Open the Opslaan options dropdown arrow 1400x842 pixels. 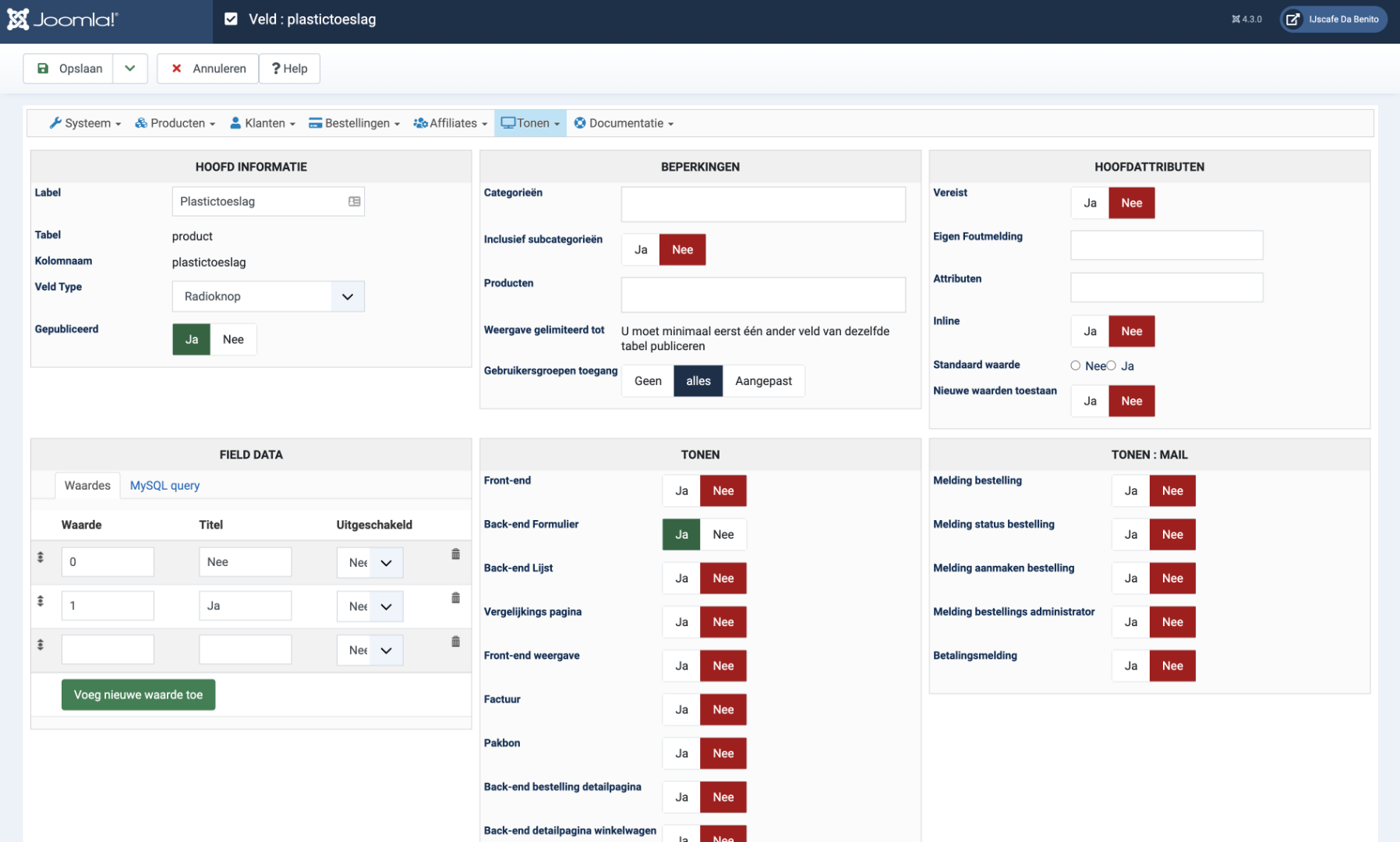pos(130,69)
